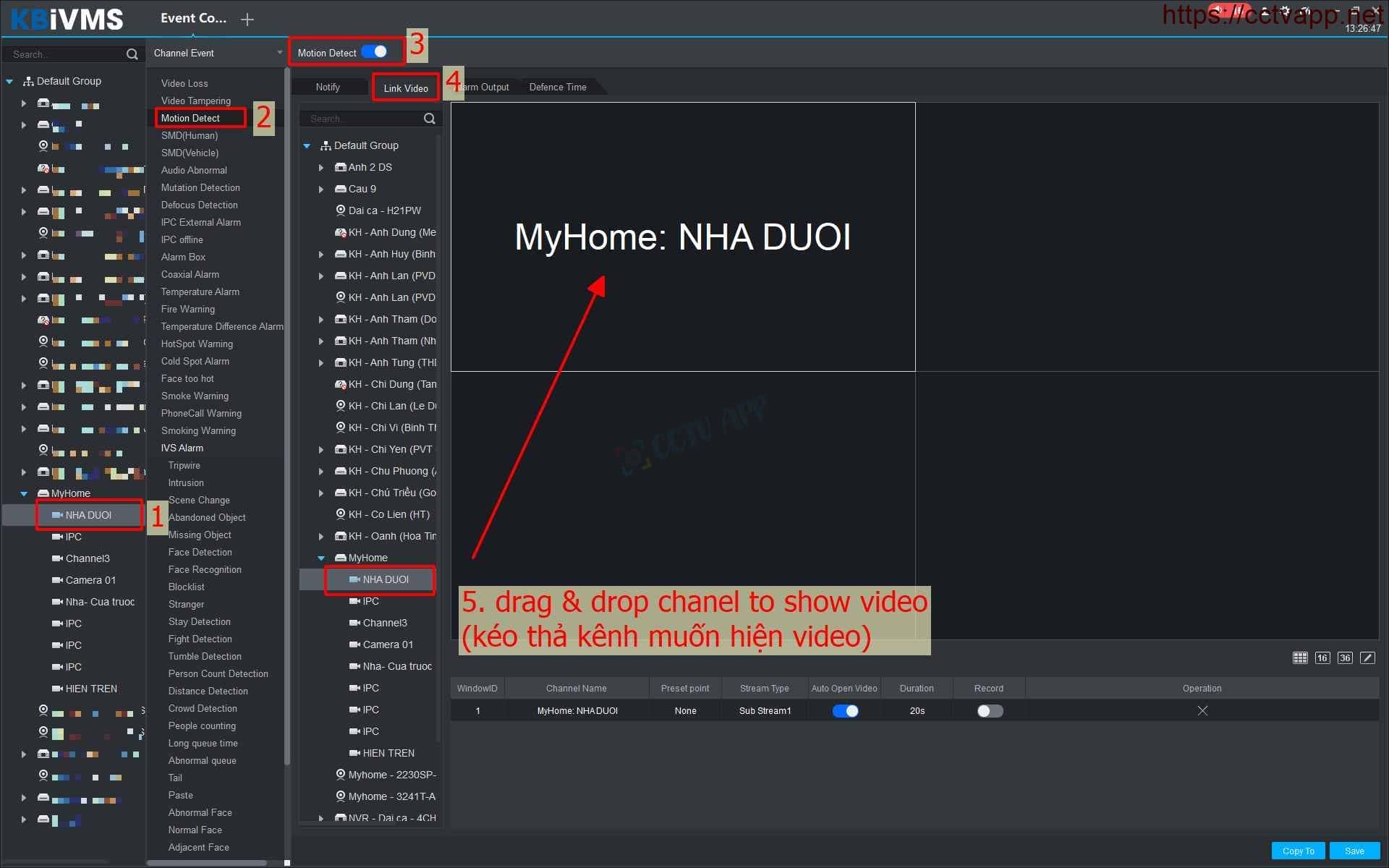Viewport: 1389px width, 868px height.
Task: Click the plus icon to add a tab
Action: click(247, 20)
